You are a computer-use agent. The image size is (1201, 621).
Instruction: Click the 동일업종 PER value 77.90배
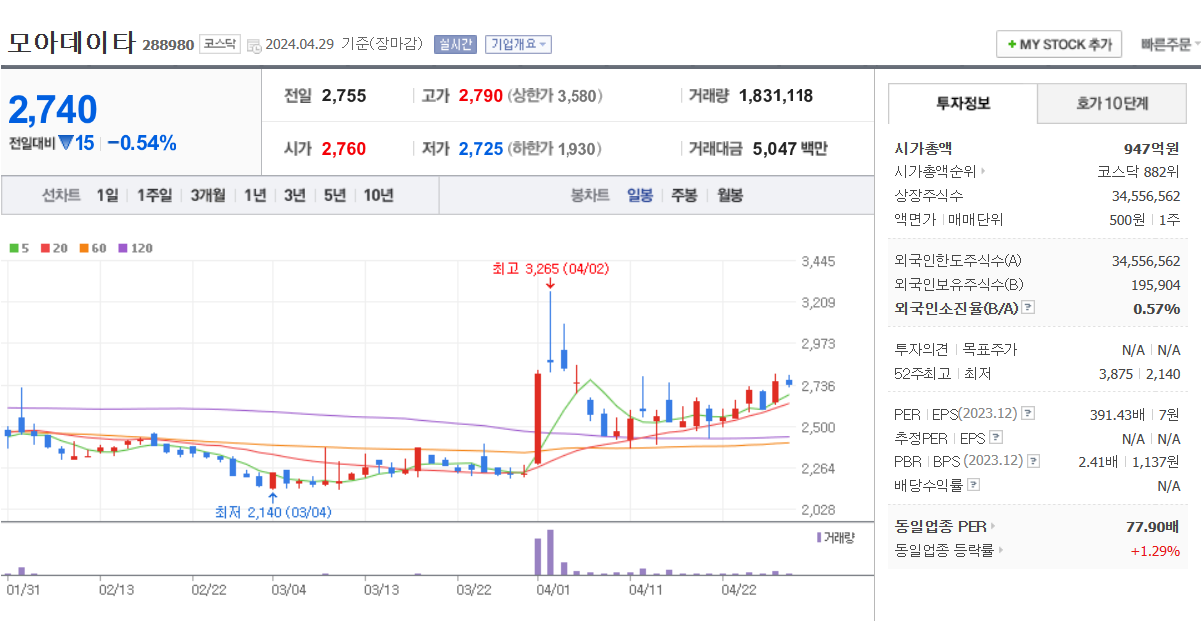[1152, 526]
